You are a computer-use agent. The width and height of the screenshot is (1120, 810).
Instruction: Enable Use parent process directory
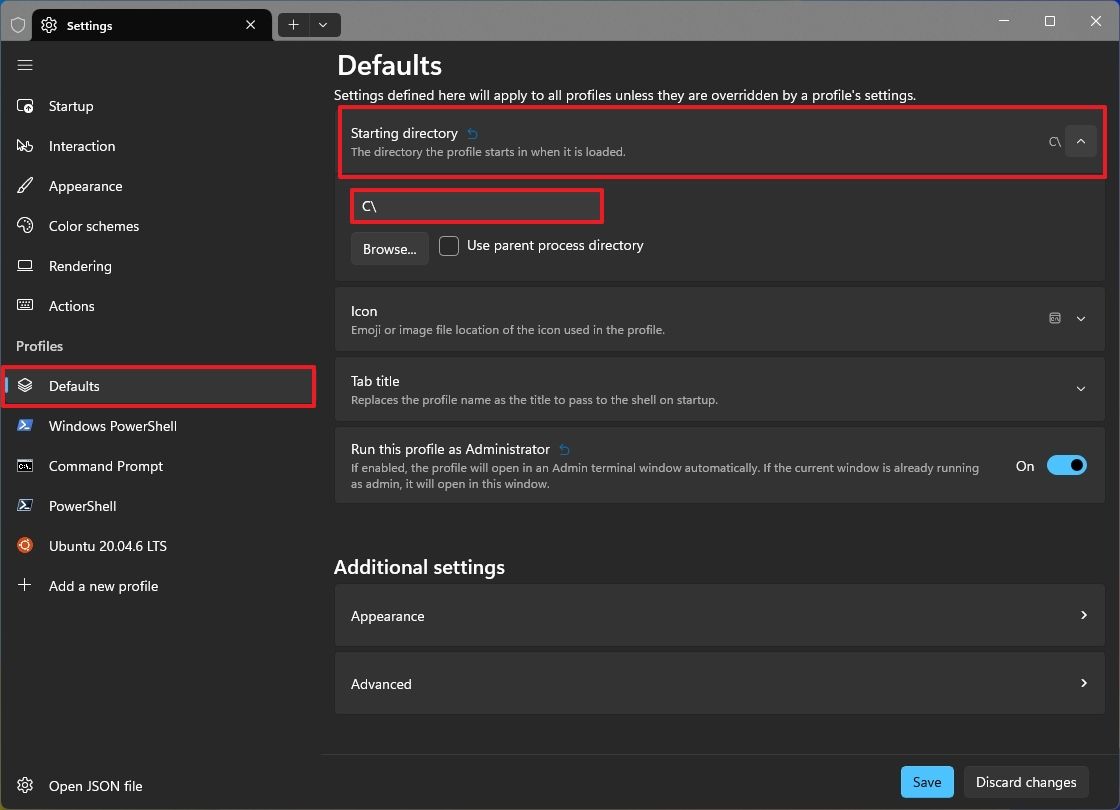pos(449,245)
